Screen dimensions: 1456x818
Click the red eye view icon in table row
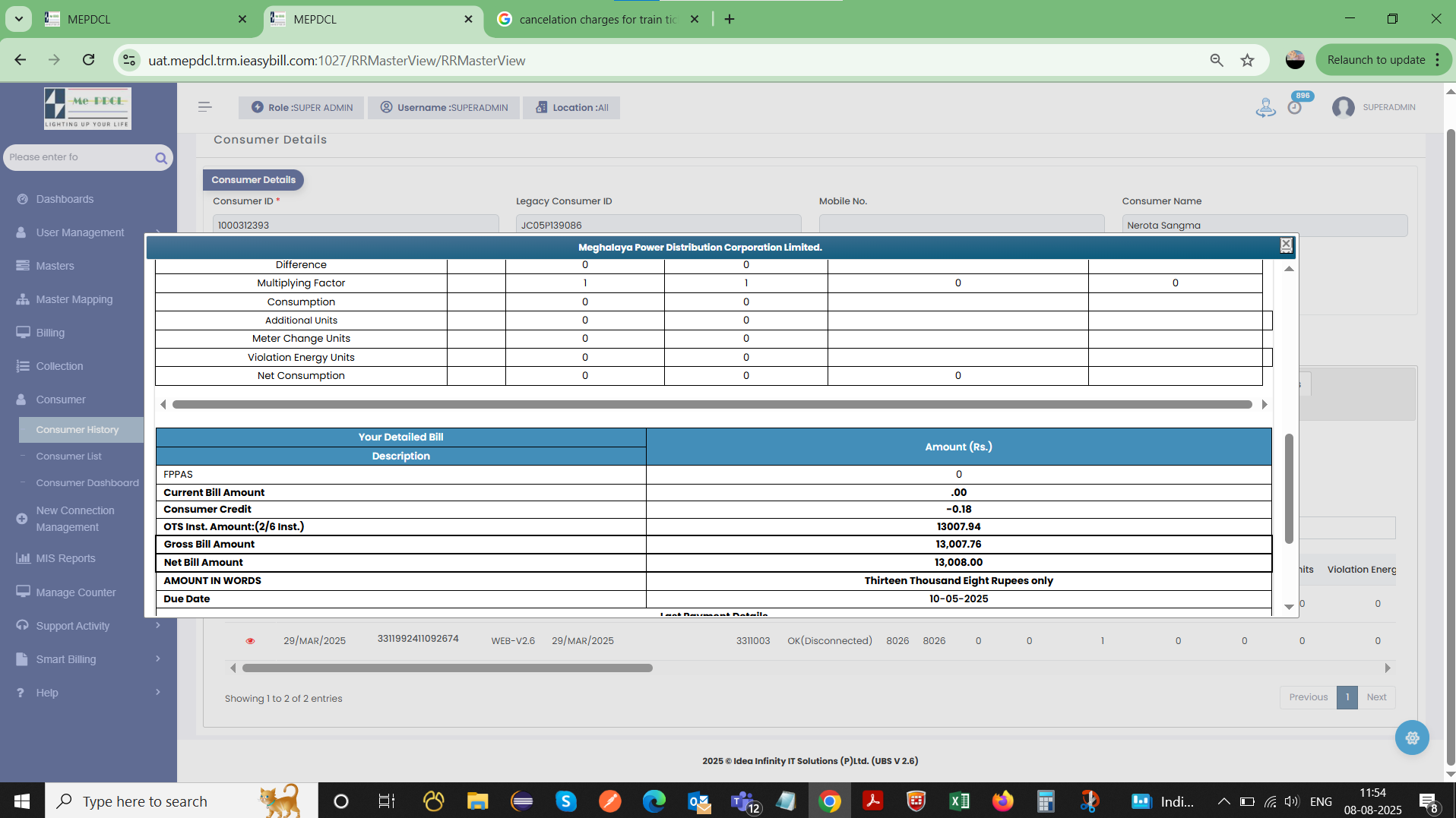point(250,641)
